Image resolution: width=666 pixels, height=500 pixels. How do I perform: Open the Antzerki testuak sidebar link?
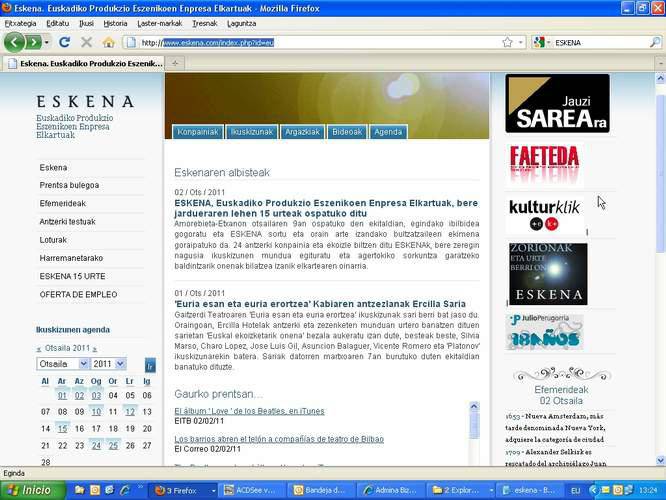[67, 221]
